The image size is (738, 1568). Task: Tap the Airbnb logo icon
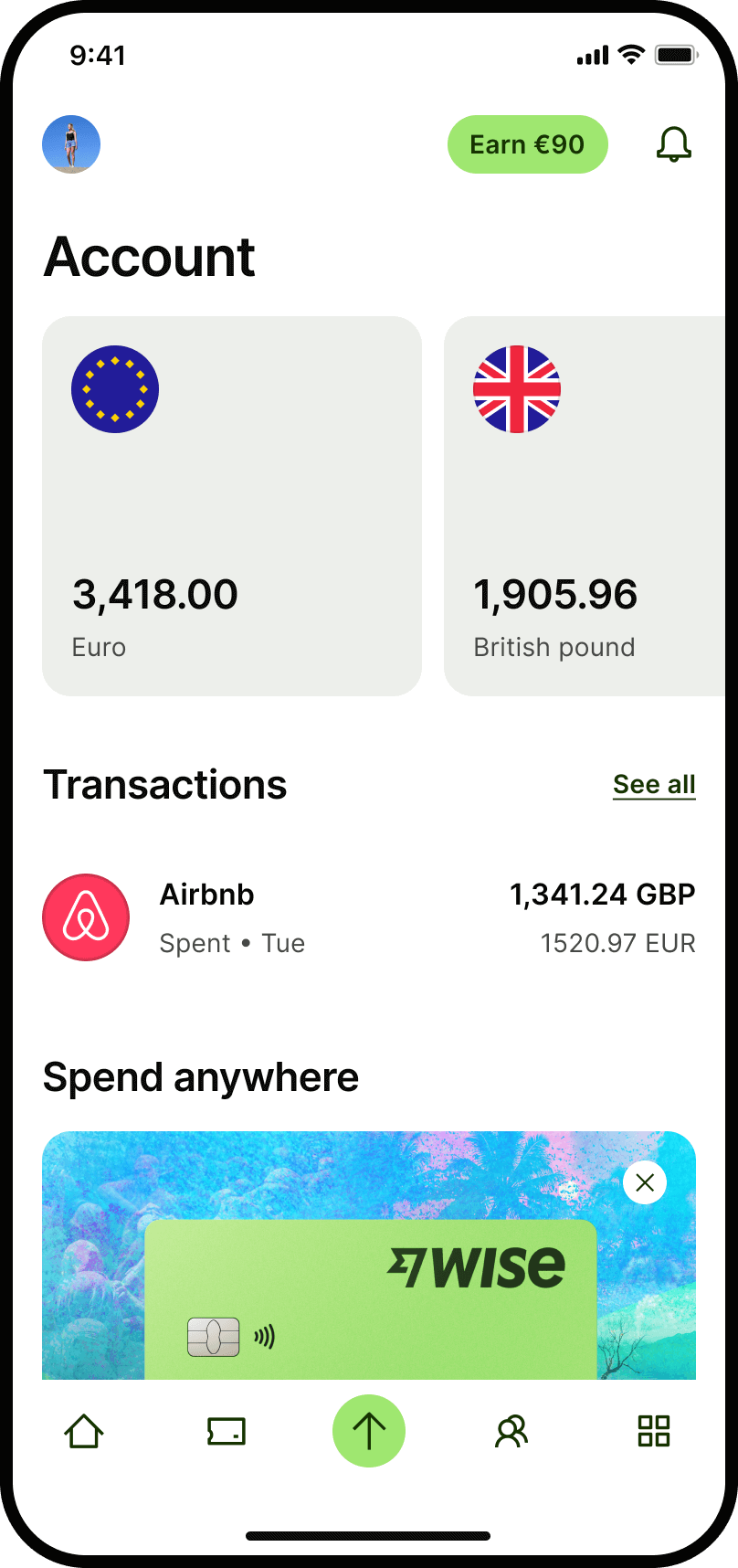(86, 917)
